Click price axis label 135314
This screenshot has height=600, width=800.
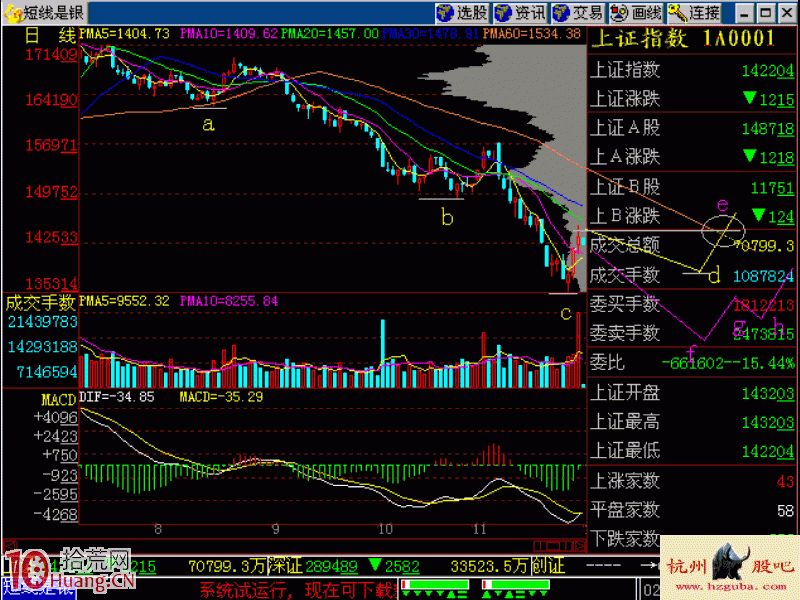(x=52, y=283)
